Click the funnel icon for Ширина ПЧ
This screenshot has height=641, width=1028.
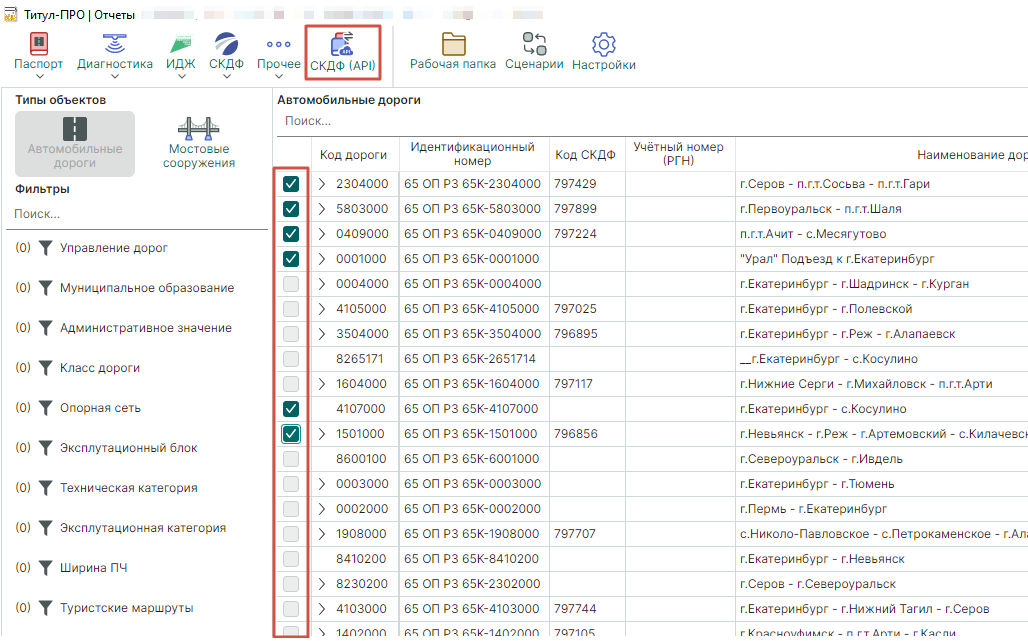(45, 568)
